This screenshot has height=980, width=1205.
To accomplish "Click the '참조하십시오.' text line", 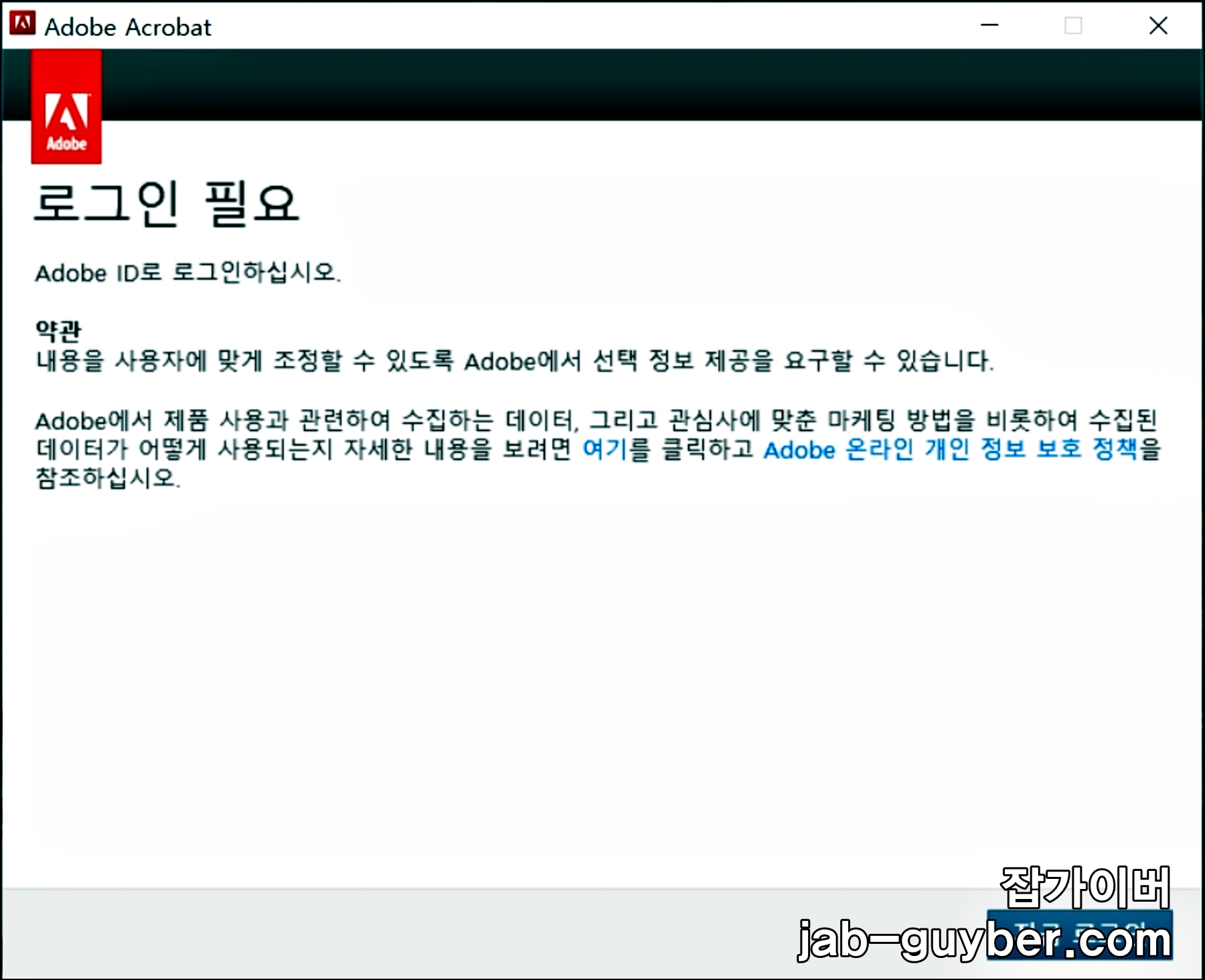I will pyautogui.click(x=108, y=478).
